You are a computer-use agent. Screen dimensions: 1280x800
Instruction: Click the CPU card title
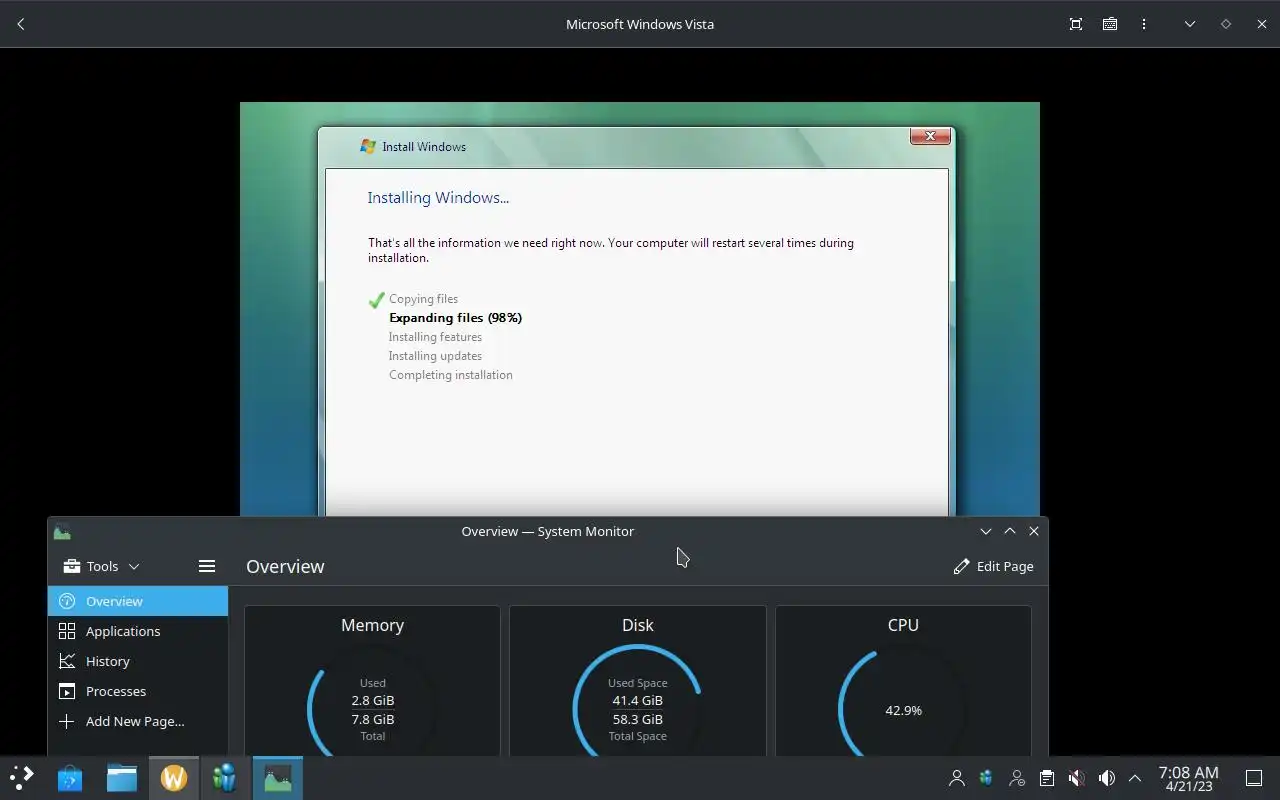pyautogui.click(x=903, y=625)
